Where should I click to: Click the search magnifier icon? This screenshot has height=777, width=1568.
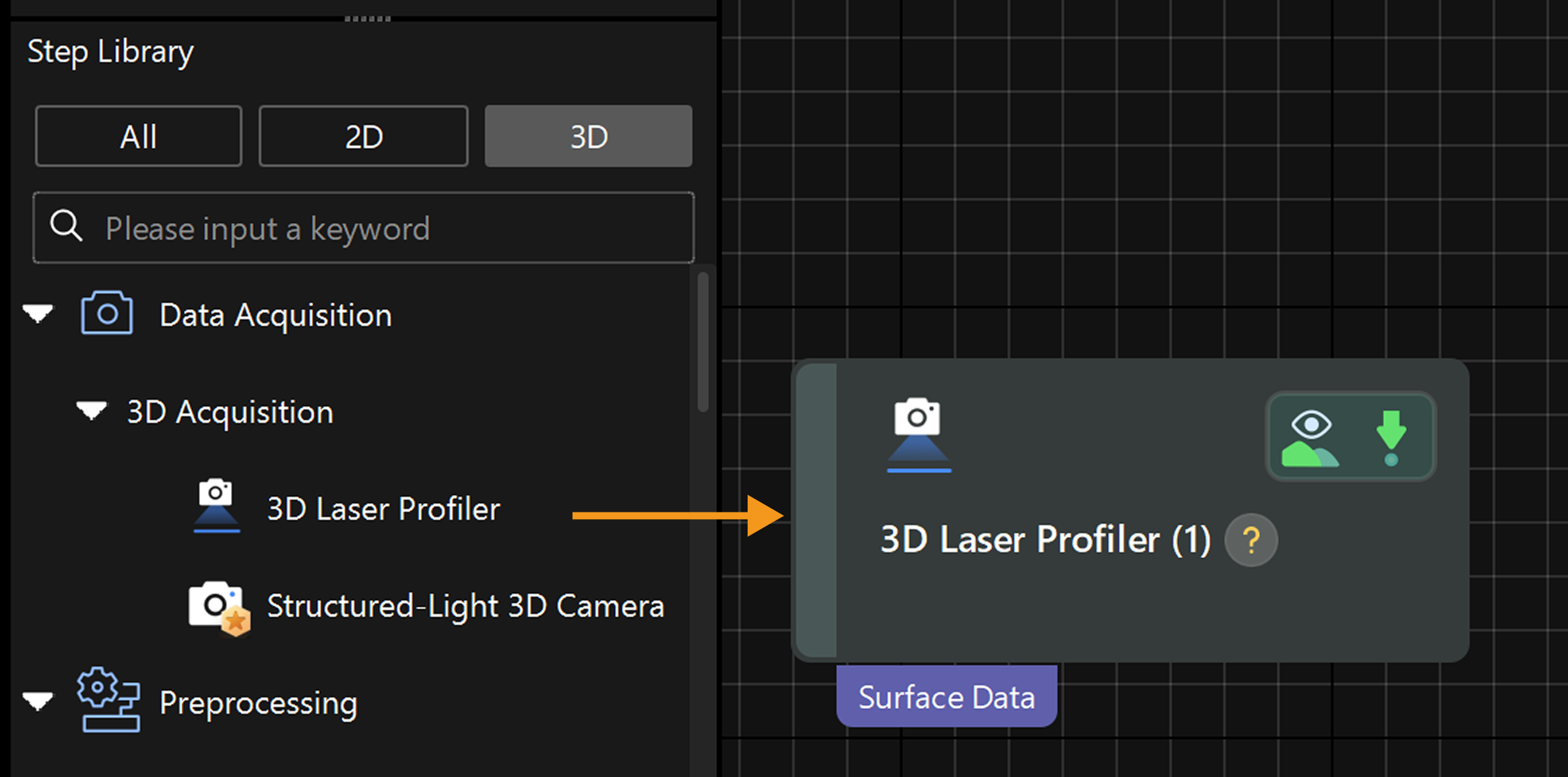(67, 226)
